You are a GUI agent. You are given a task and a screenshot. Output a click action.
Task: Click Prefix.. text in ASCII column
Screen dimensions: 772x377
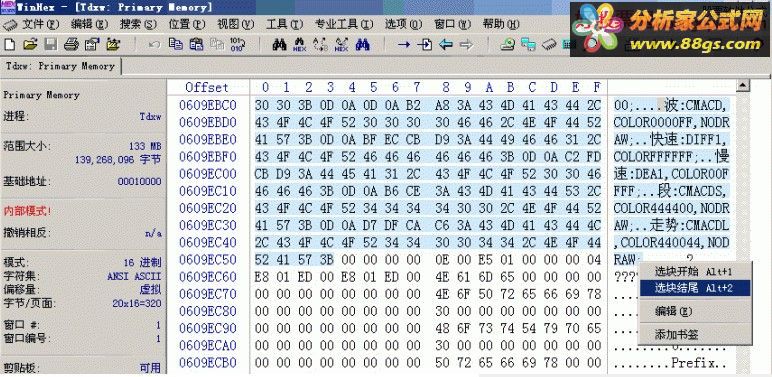(698, 363)
